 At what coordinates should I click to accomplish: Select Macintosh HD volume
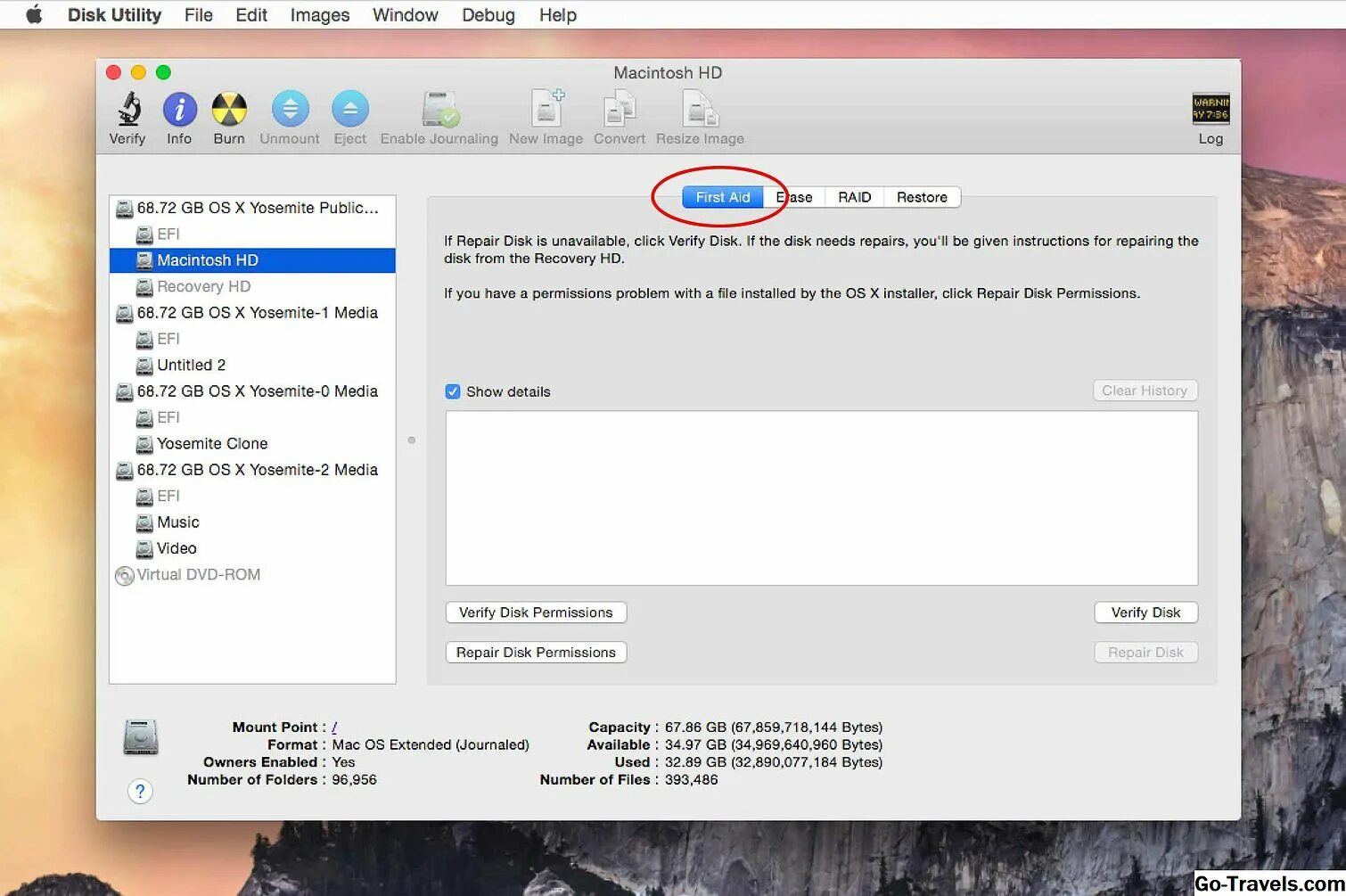pos(252,260)
